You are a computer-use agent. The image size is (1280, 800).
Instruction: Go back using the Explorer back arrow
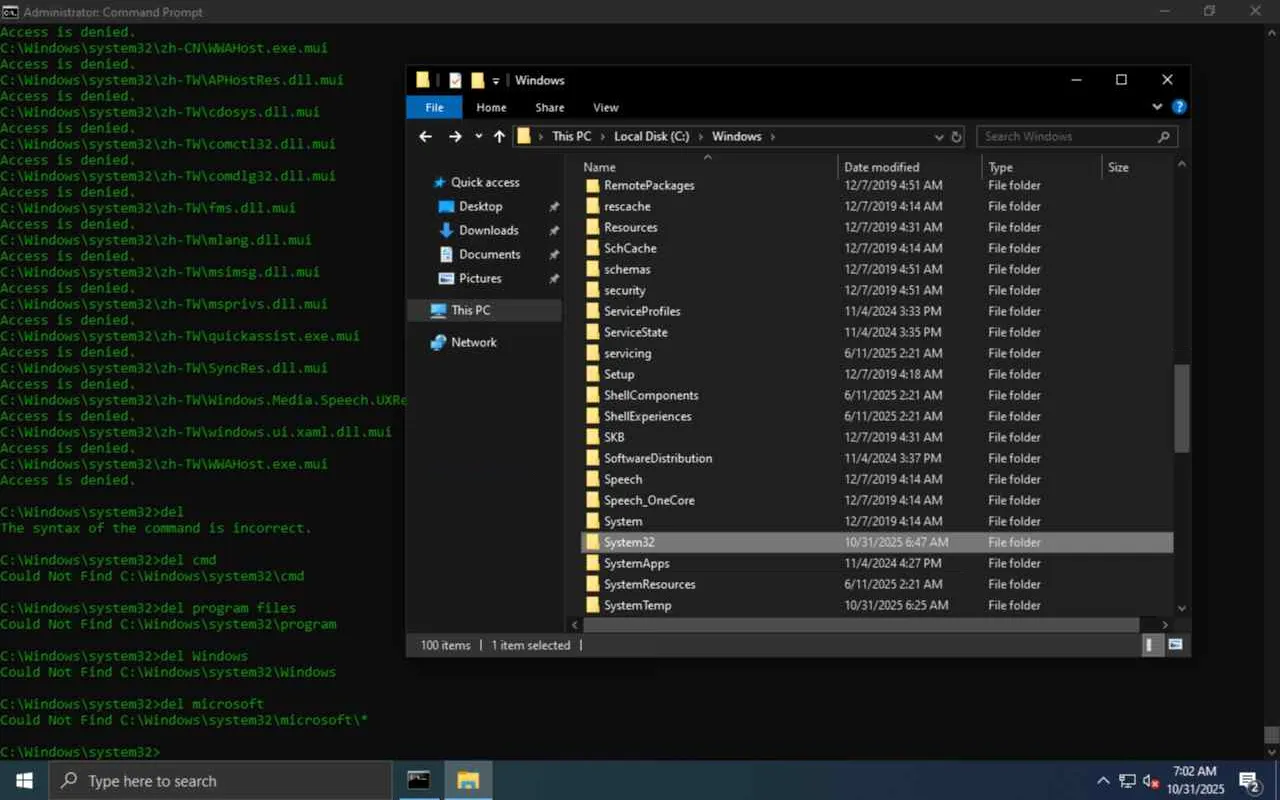(x=426, y=137)
